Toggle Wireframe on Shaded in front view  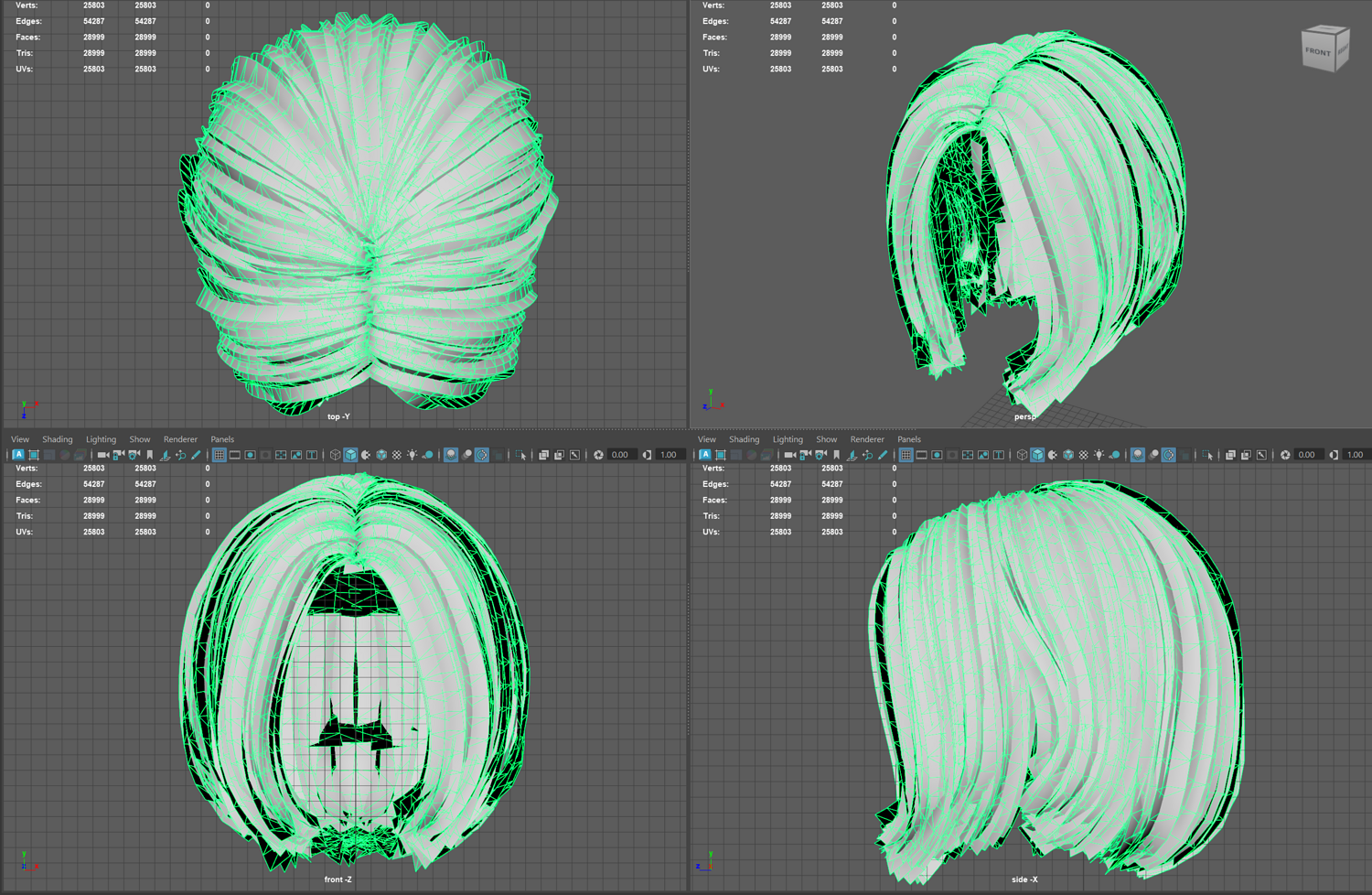(381, 455)
